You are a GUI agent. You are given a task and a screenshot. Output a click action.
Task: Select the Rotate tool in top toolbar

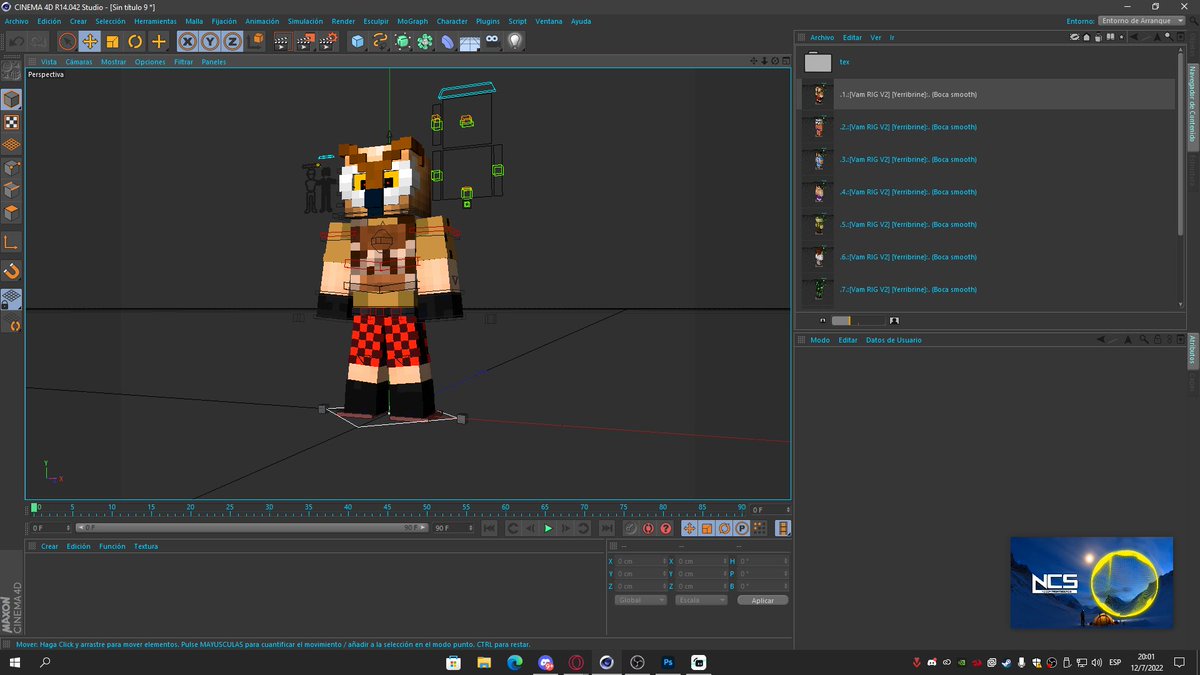click(135, 41)
